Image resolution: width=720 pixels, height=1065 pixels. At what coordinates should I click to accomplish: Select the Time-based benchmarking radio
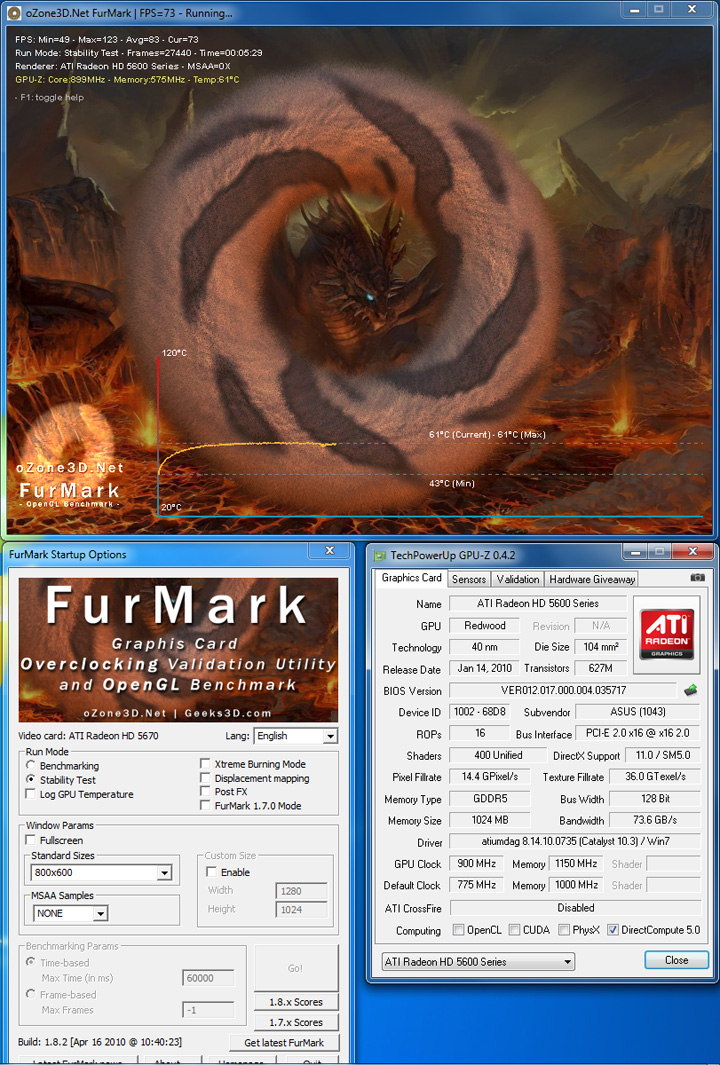click(x=31, y=962)
